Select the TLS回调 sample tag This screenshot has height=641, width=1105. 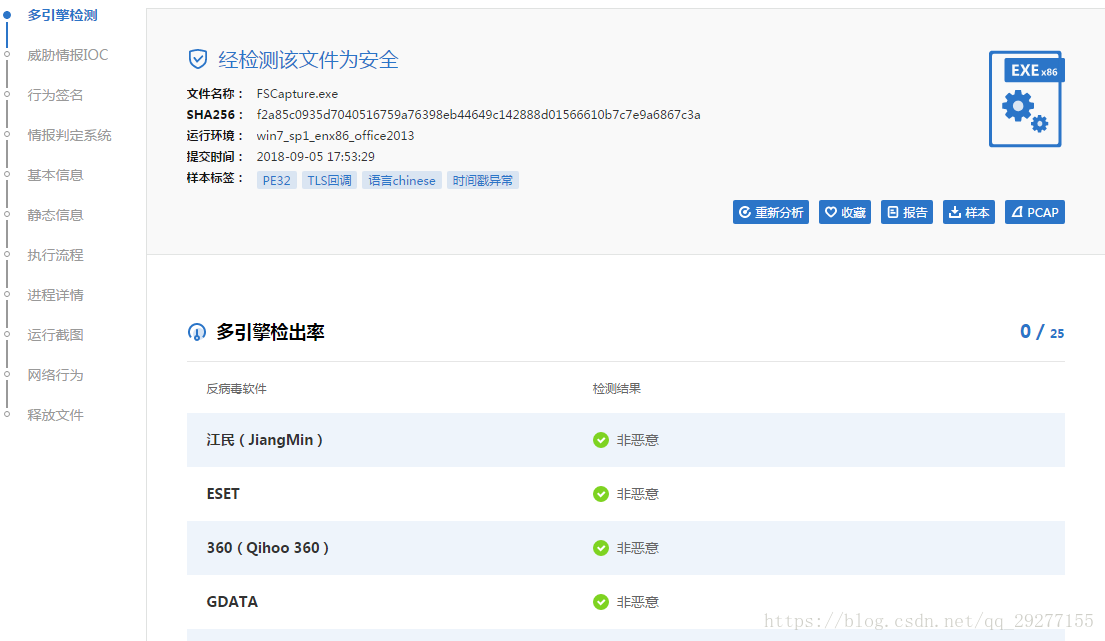coord(329,180)
